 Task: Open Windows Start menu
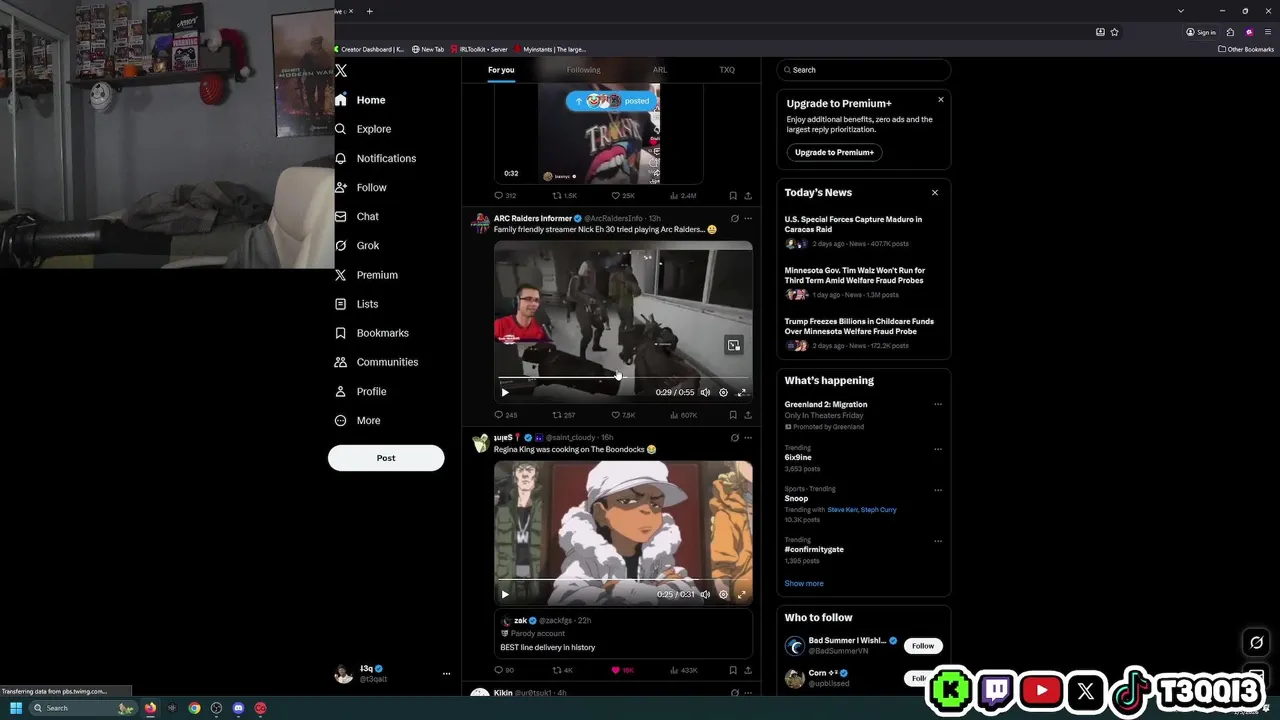coord(16,708)
